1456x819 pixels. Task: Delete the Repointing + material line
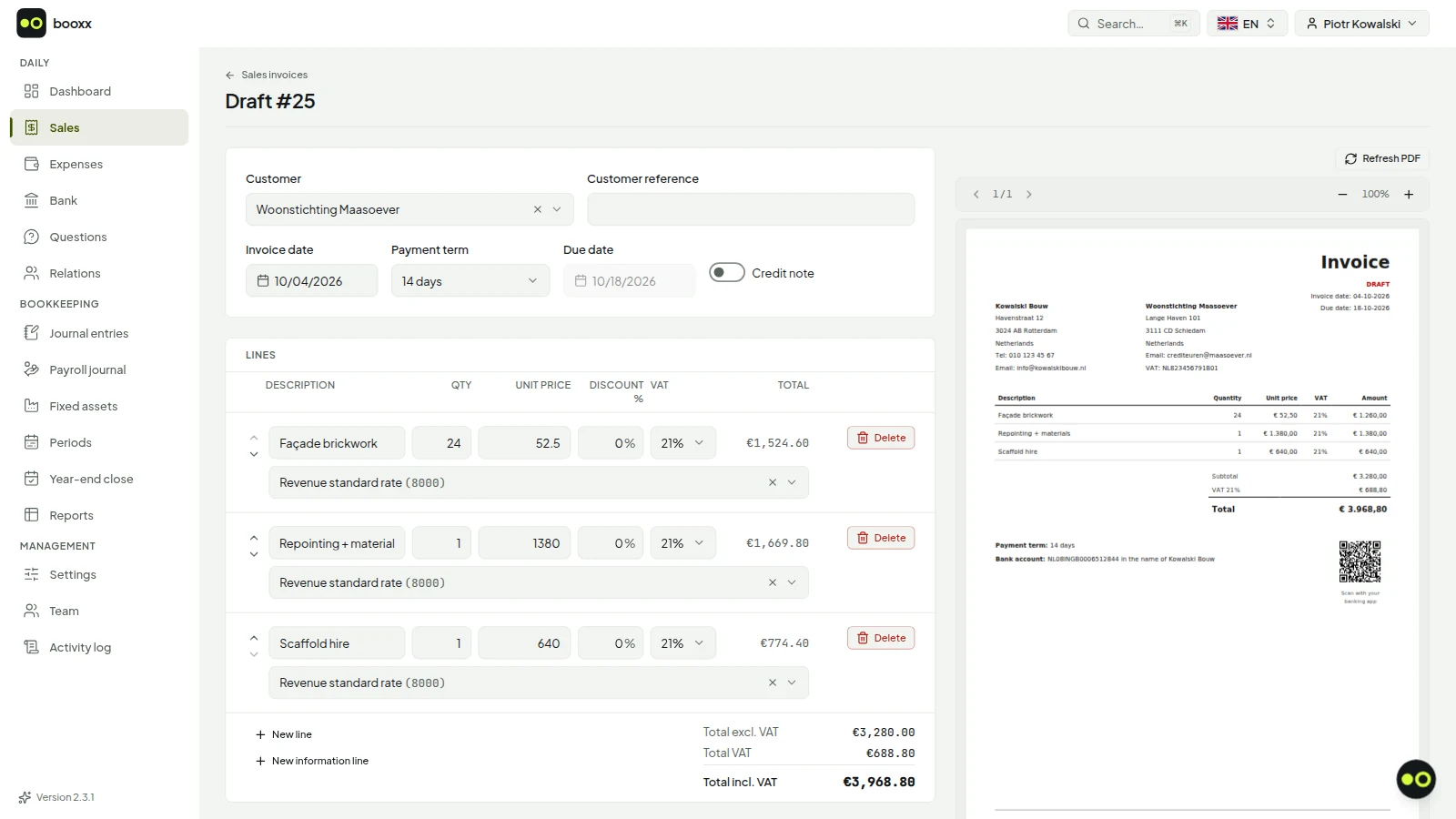coord(881,538)
